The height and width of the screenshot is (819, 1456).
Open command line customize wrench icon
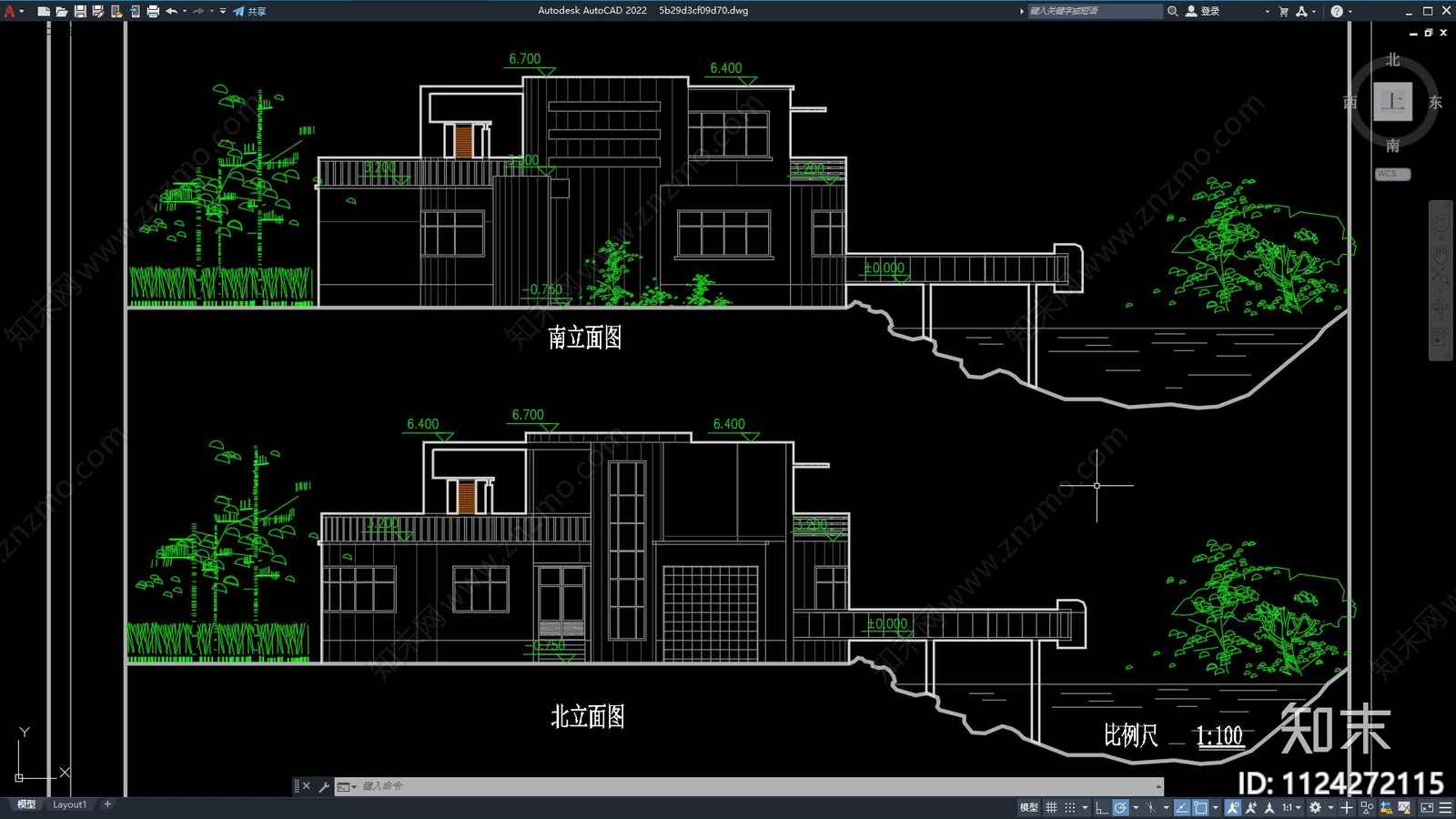pos(324,786)
